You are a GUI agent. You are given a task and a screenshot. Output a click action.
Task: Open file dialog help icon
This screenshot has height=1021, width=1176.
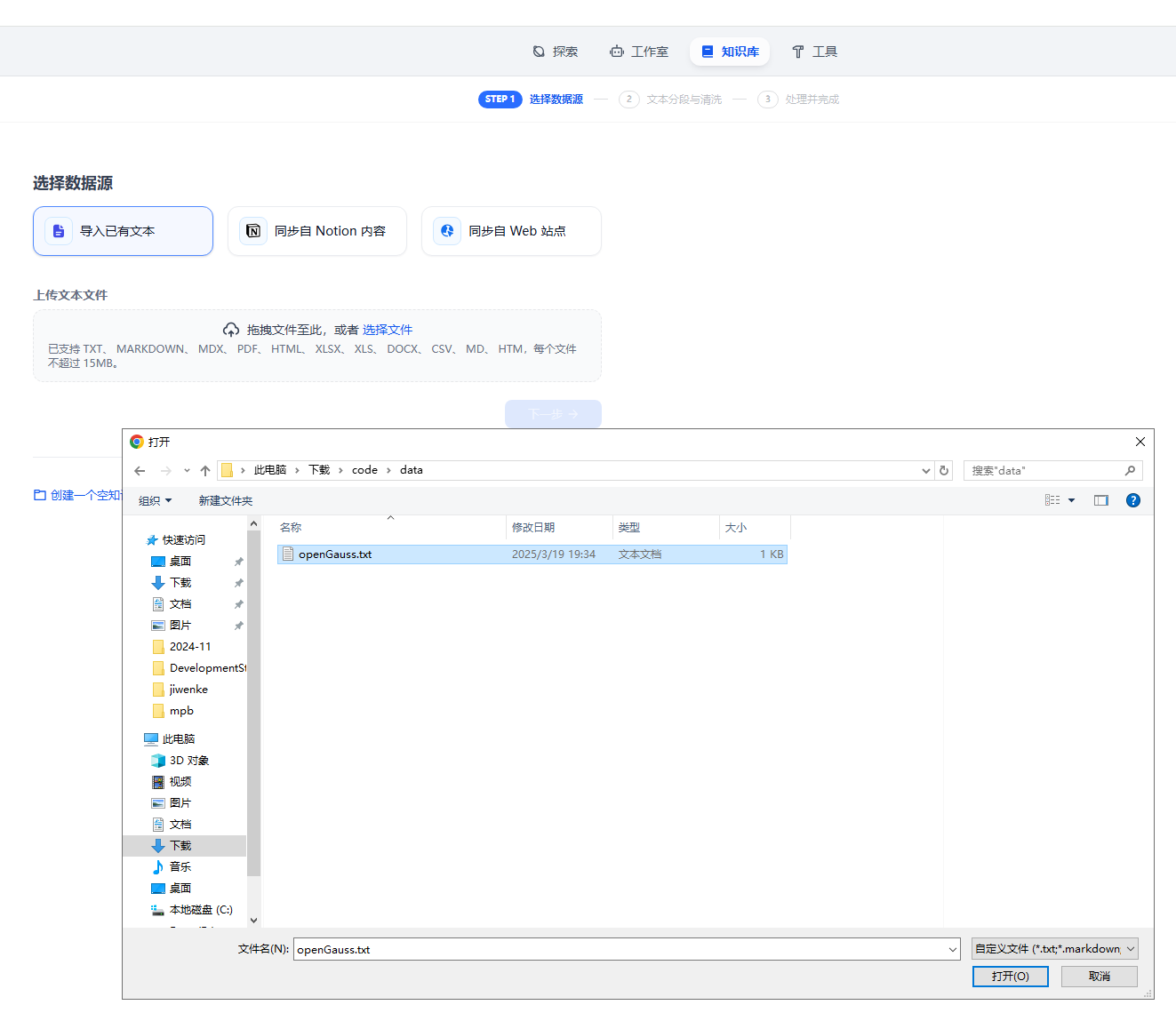(x=1132, y=500)
